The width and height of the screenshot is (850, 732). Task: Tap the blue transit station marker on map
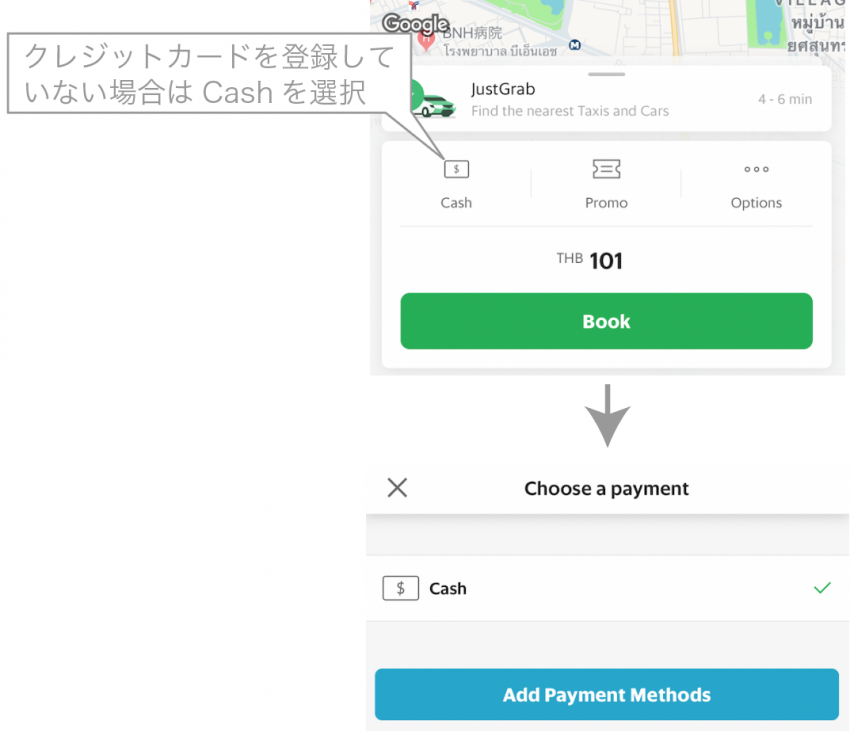point(575,45)
